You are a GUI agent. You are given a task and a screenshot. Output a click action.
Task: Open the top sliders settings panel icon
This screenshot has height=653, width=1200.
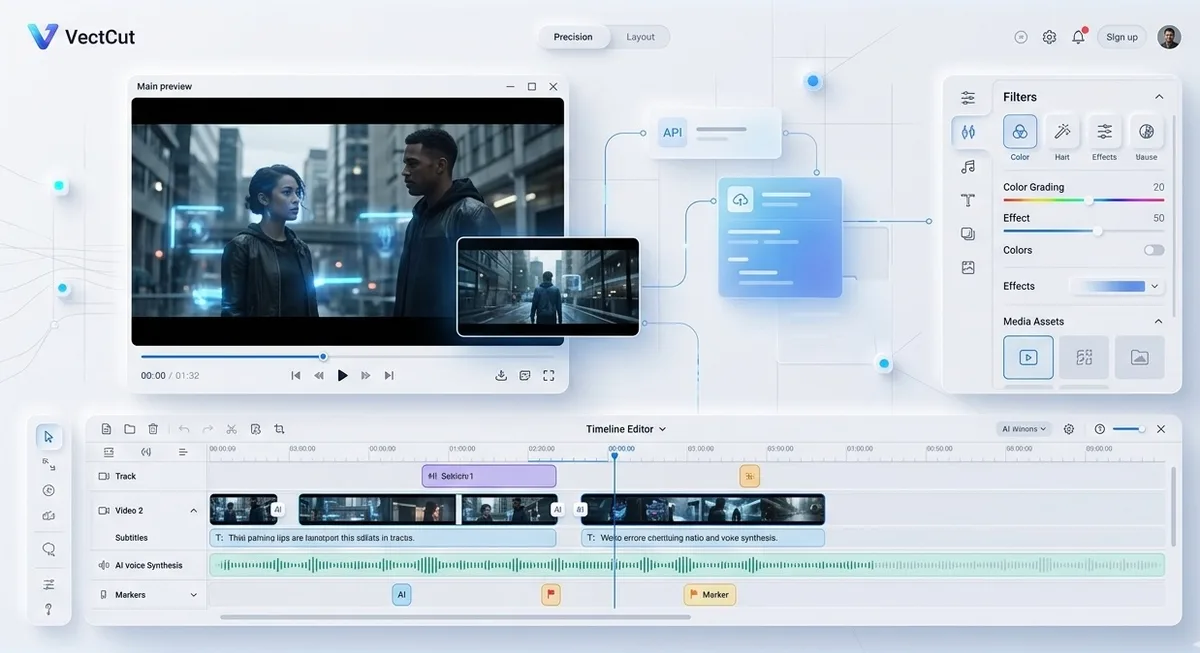click(x=968, y=97)
